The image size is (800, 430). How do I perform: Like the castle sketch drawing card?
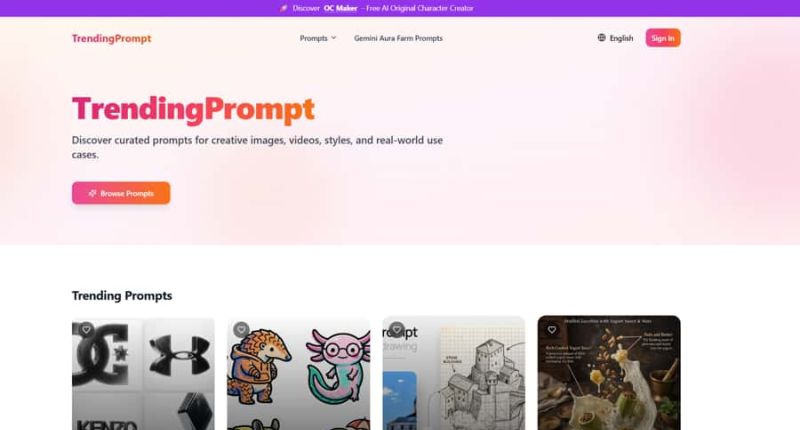pyautogui.click(x=396, y=330)
